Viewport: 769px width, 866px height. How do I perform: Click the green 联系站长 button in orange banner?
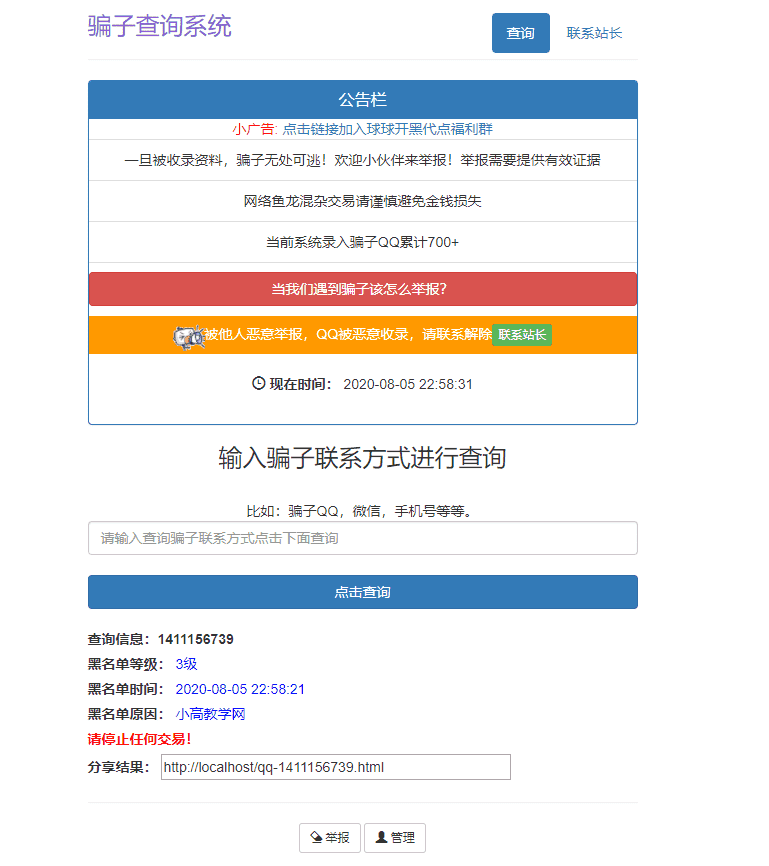[522, 335]
